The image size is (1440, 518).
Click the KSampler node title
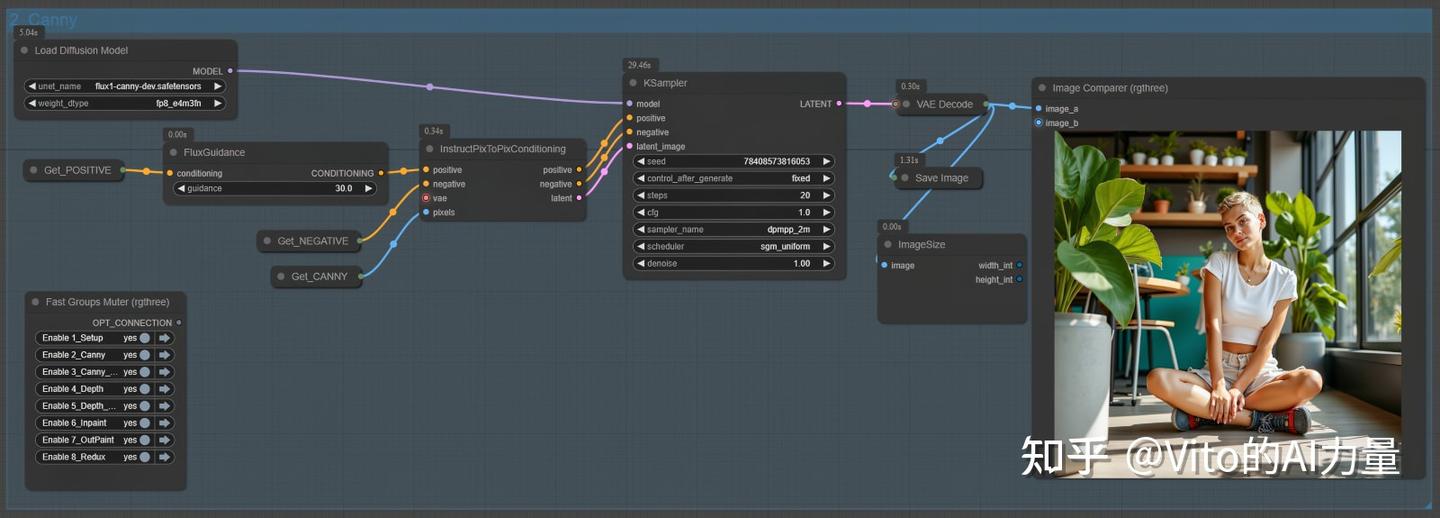(665, 83)
